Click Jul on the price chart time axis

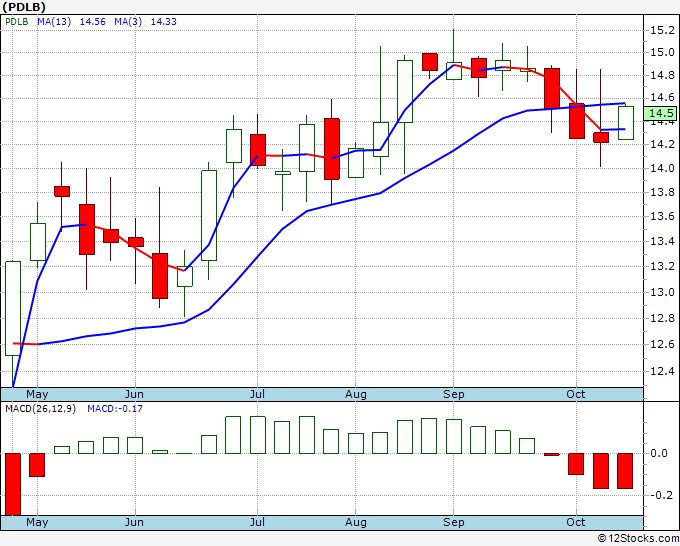(257, 394)
